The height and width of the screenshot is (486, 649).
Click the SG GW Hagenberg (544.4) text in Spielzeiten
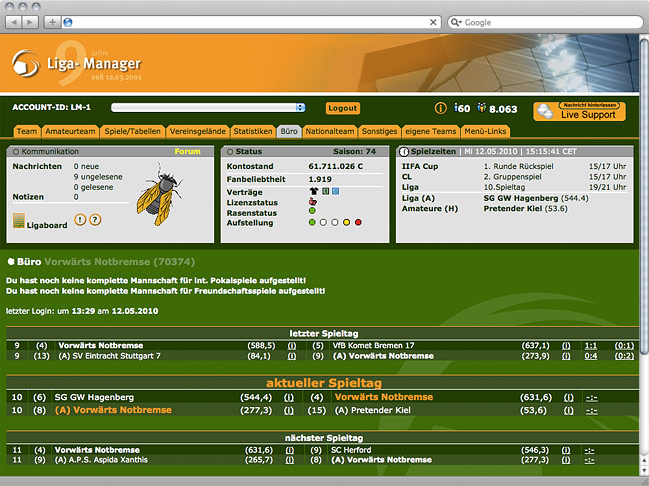point(536,198)
